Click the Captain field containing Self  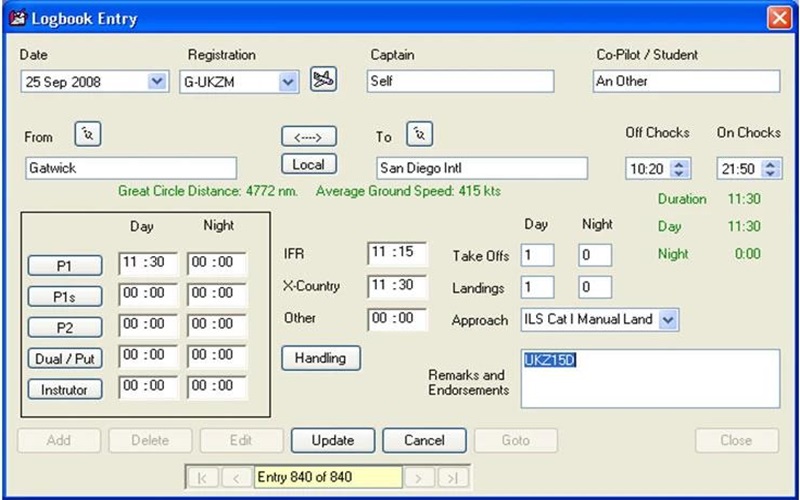(460, 82)
